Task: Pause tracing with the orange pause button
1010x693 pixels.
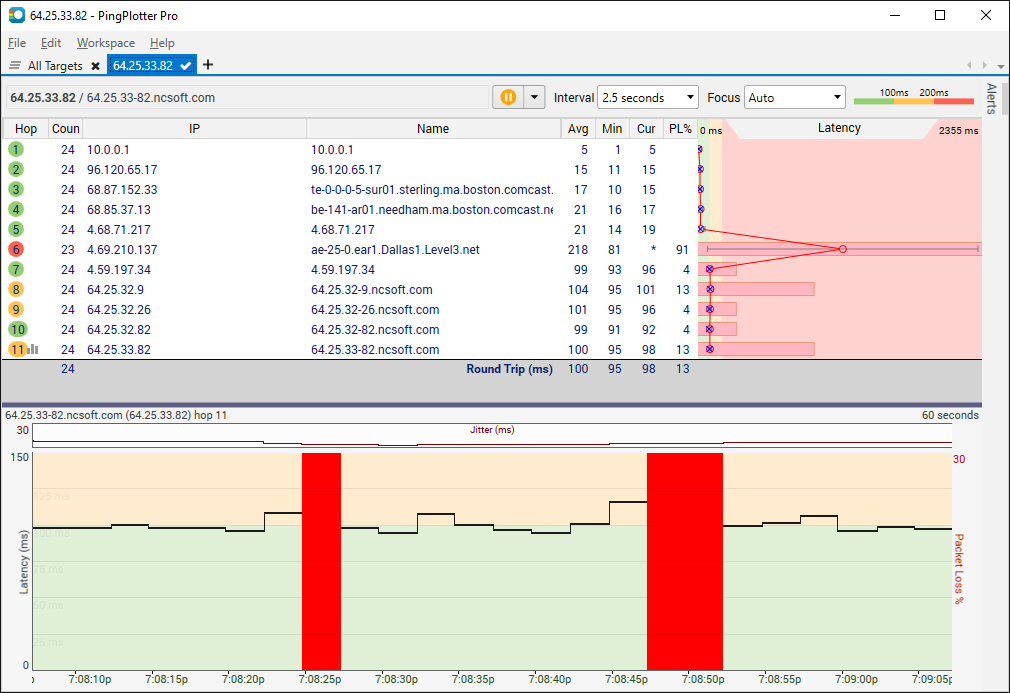Action: pos(508,97)
